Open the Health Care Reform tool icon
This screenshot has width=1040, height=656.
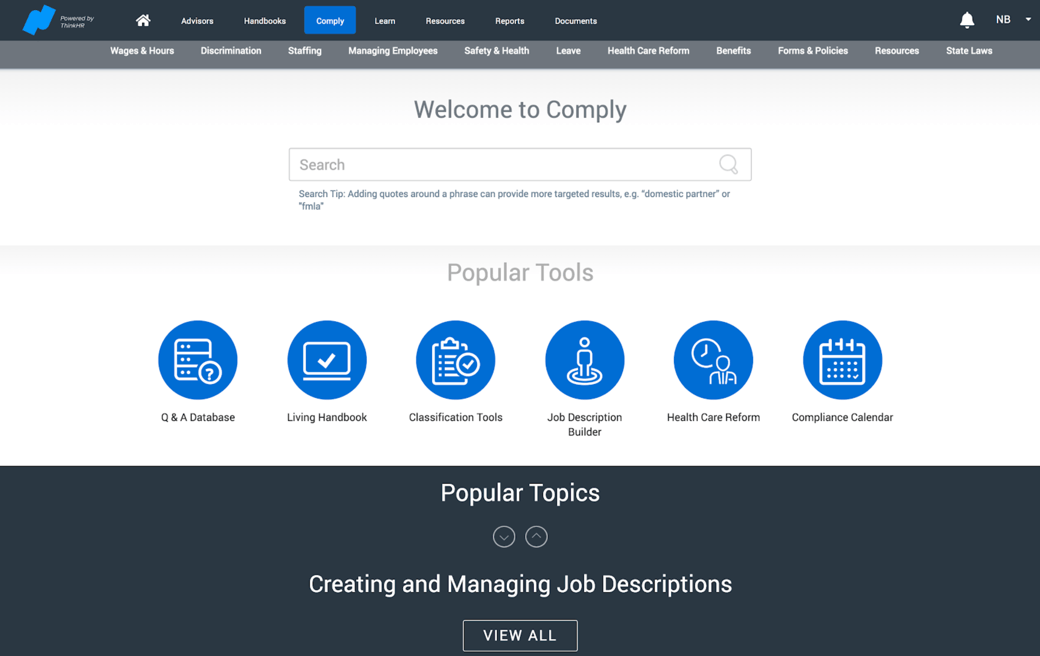pyautogui.click(x=714, y=360)
